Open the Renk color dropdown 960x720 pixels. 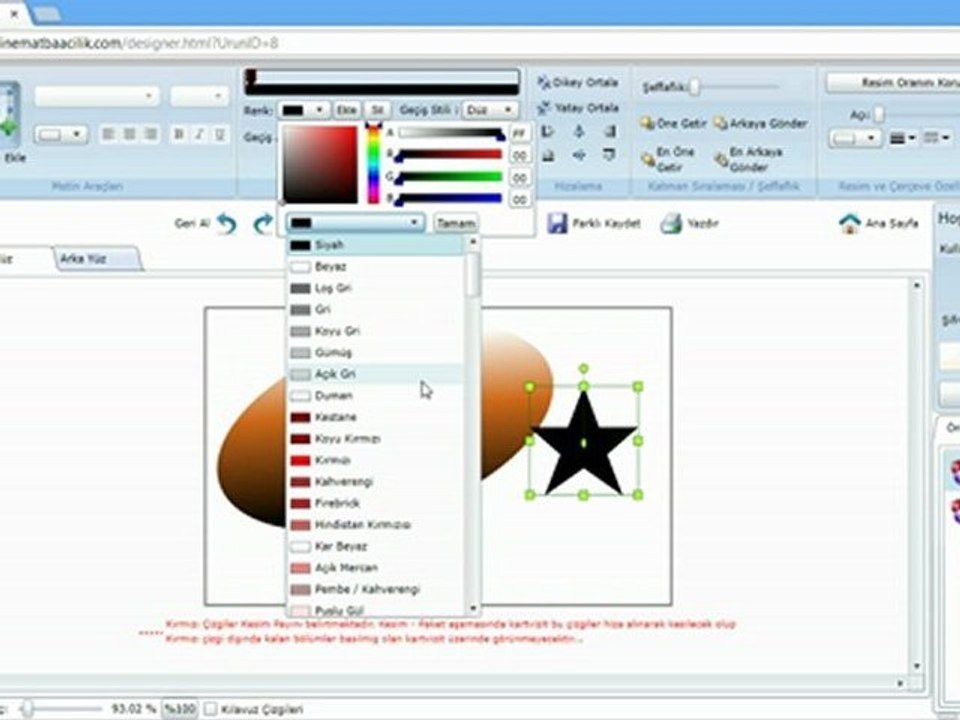tap(303, 110)
